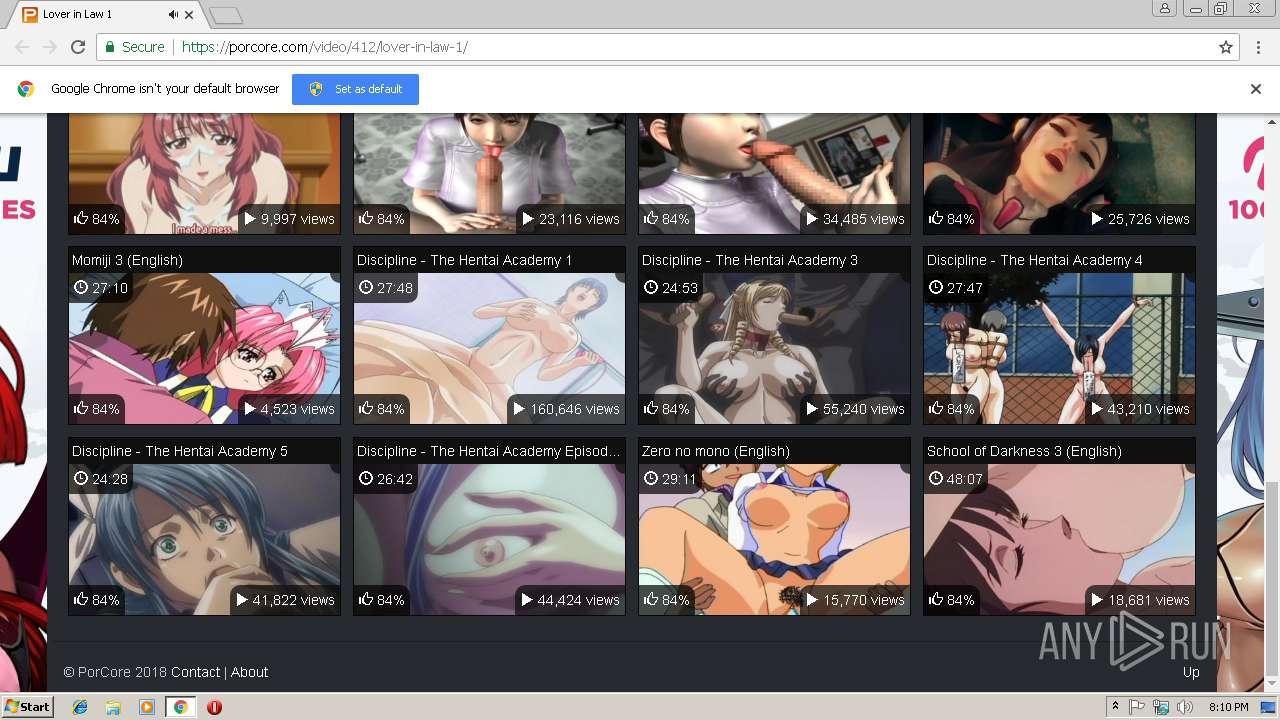Screen dimensions: 1280x720
Task: Open the File Explorer taskbar icon
Action: click(113, 707)
